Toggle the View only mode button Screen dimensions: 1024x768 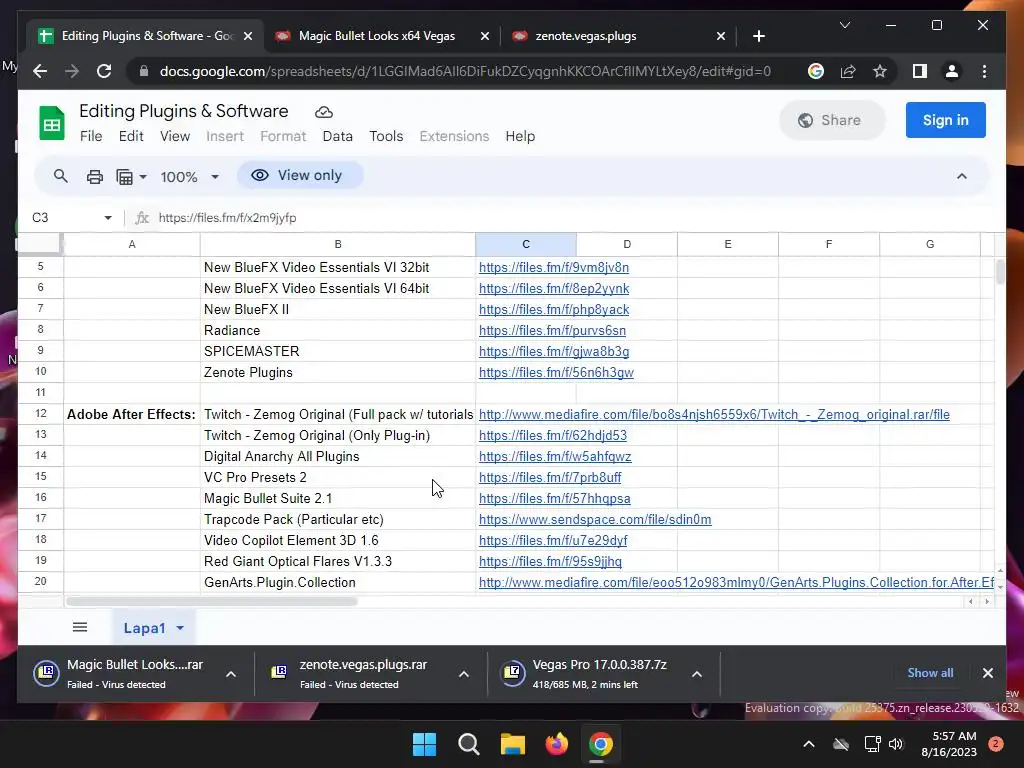(299, 176)
